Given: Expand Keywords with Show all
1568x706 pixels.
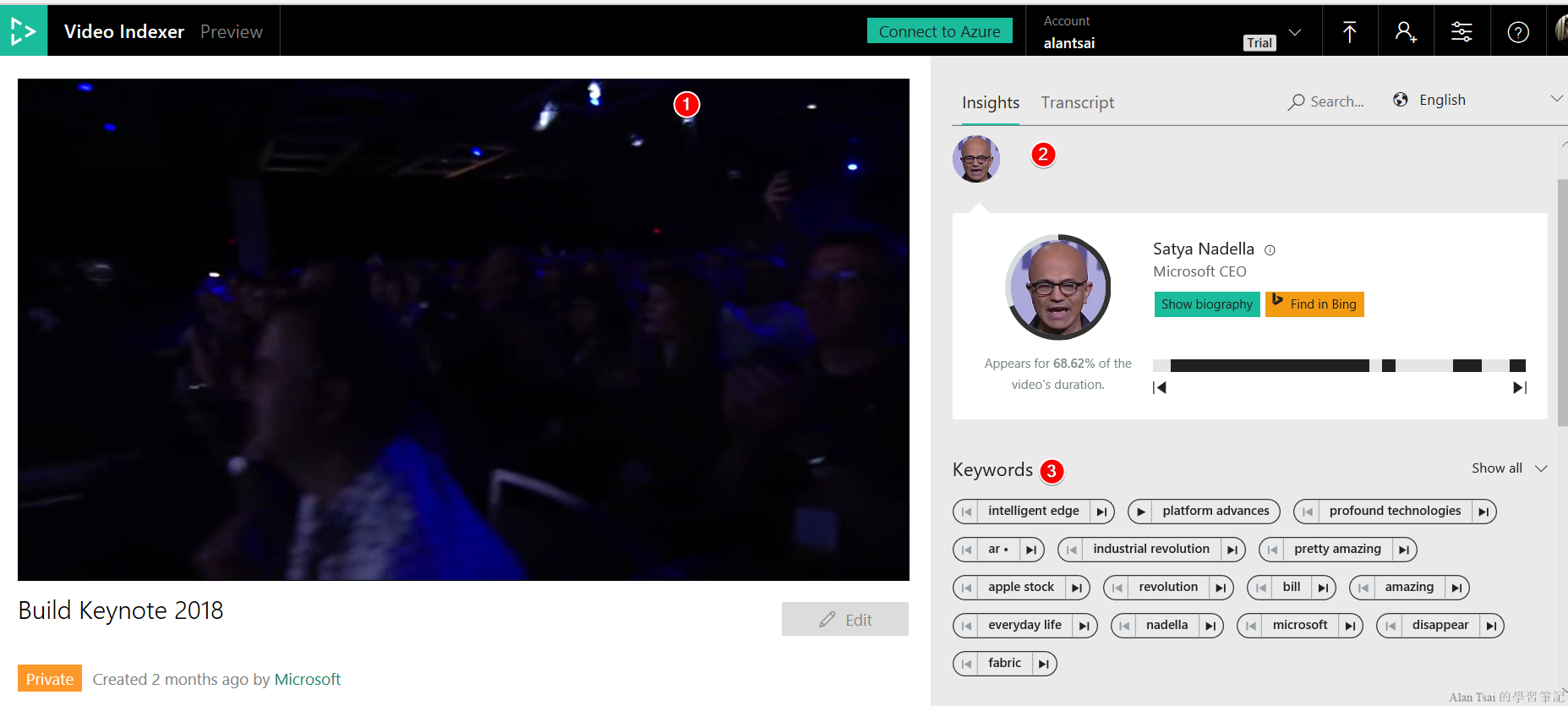Looking at the screenshot, I should point(1510,468).
